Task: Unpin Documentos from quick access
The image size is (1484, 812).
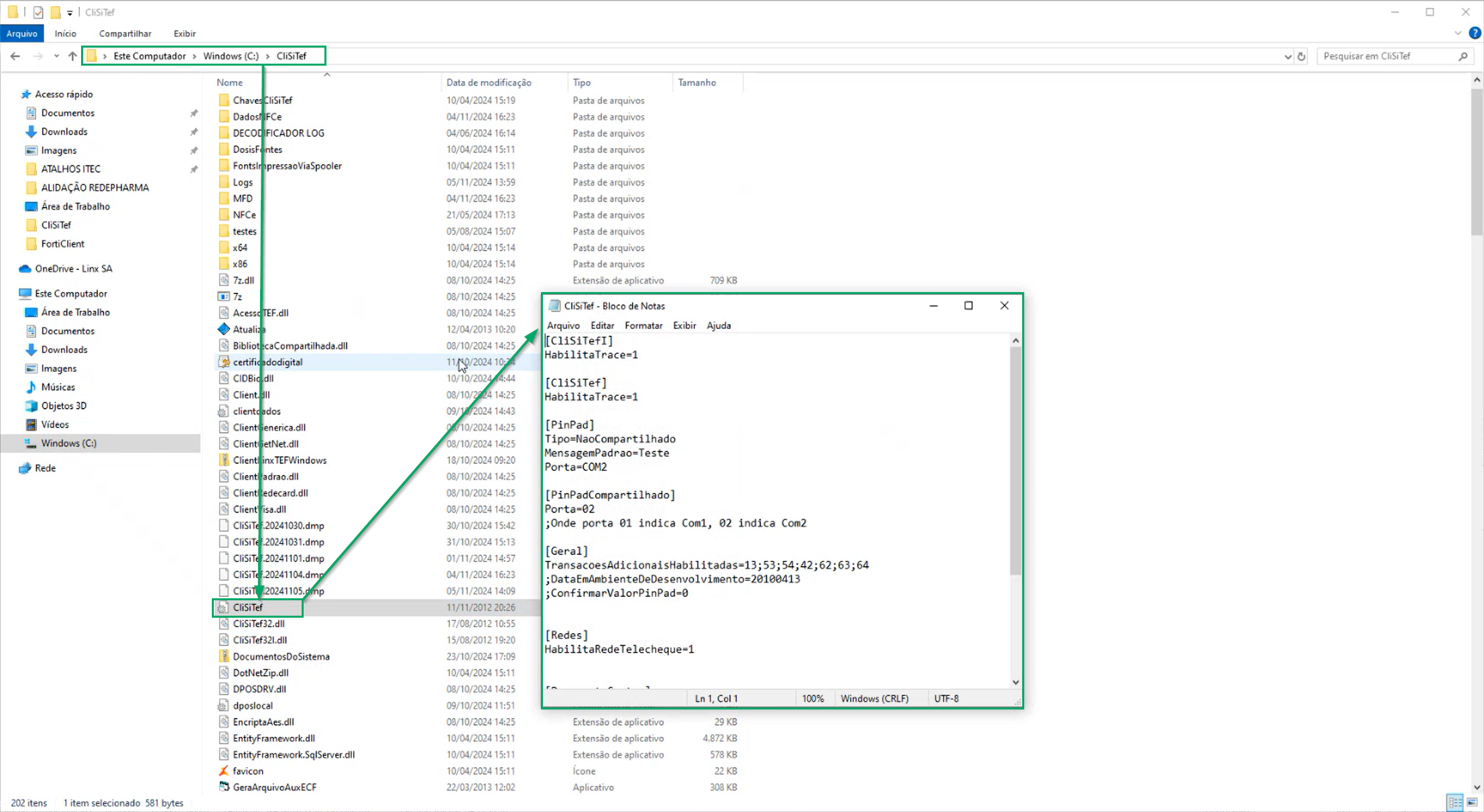Action: click(x=194, y=113)
